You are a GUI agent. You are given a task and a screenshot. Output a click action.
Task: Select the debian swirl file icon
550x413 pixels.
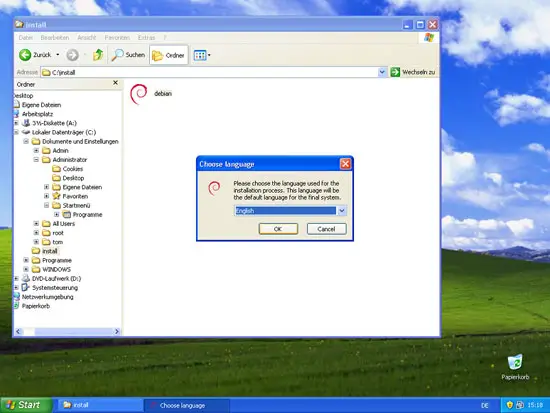139,94
